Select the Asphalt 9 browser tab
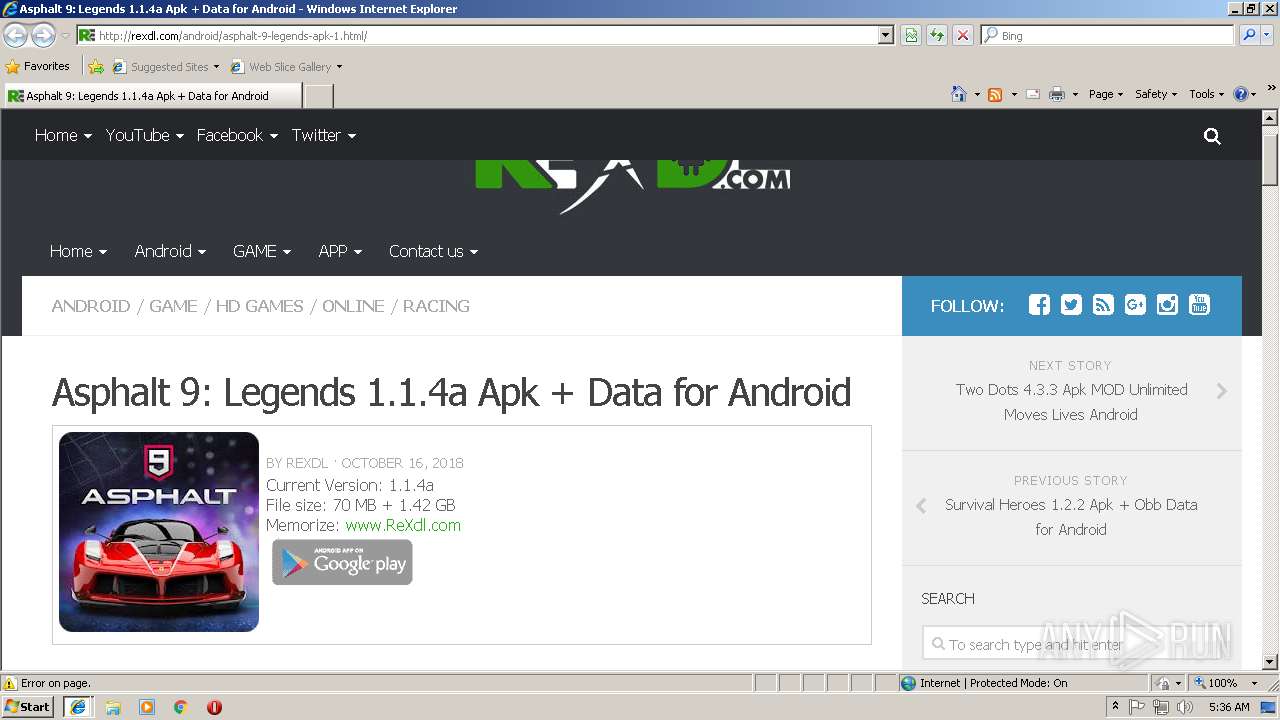Viewport: 1280px width, 720px height. click(152, 96)
